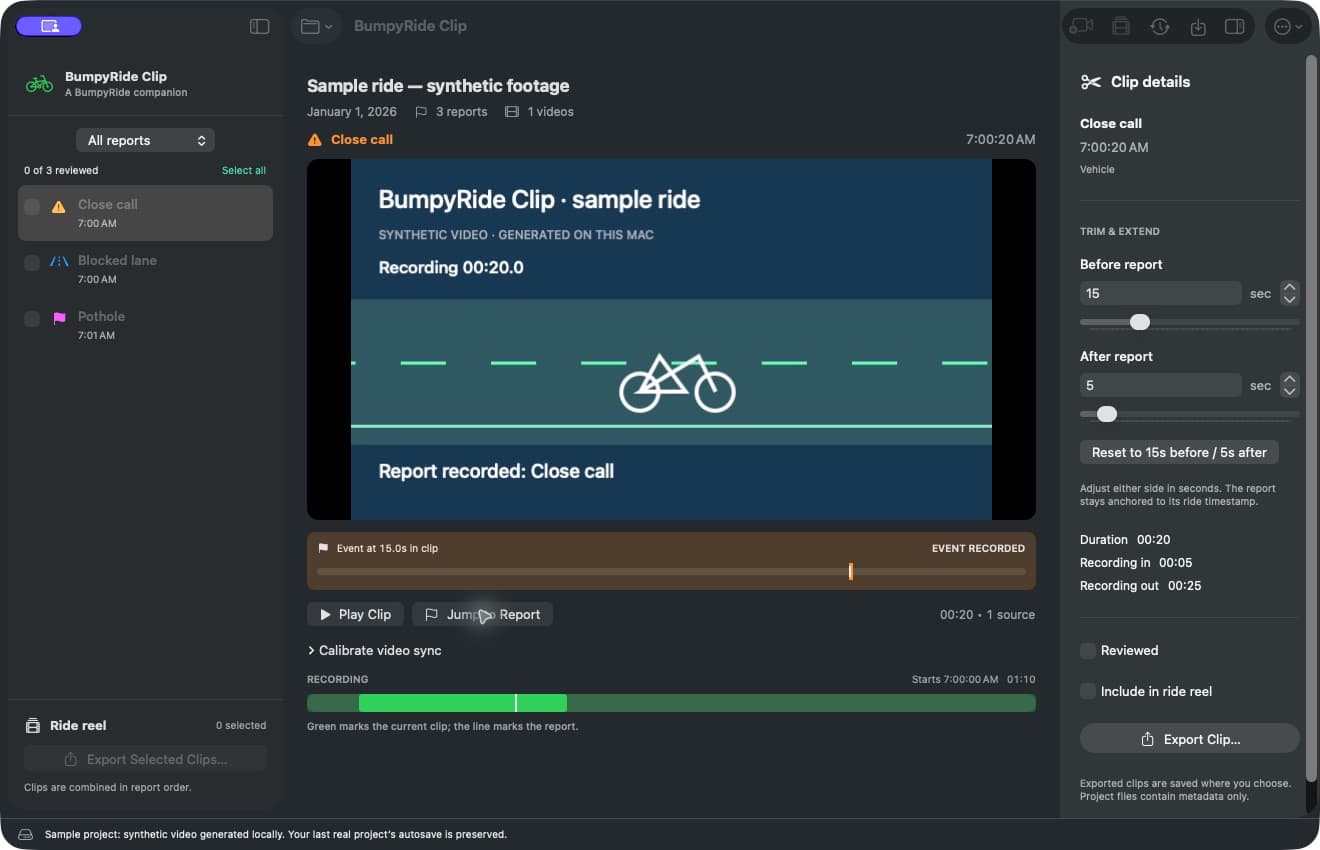The height and width of the screenshot is (850, 1320).
Task: Check the Pothole report checkbox
Action: point(32,319)
